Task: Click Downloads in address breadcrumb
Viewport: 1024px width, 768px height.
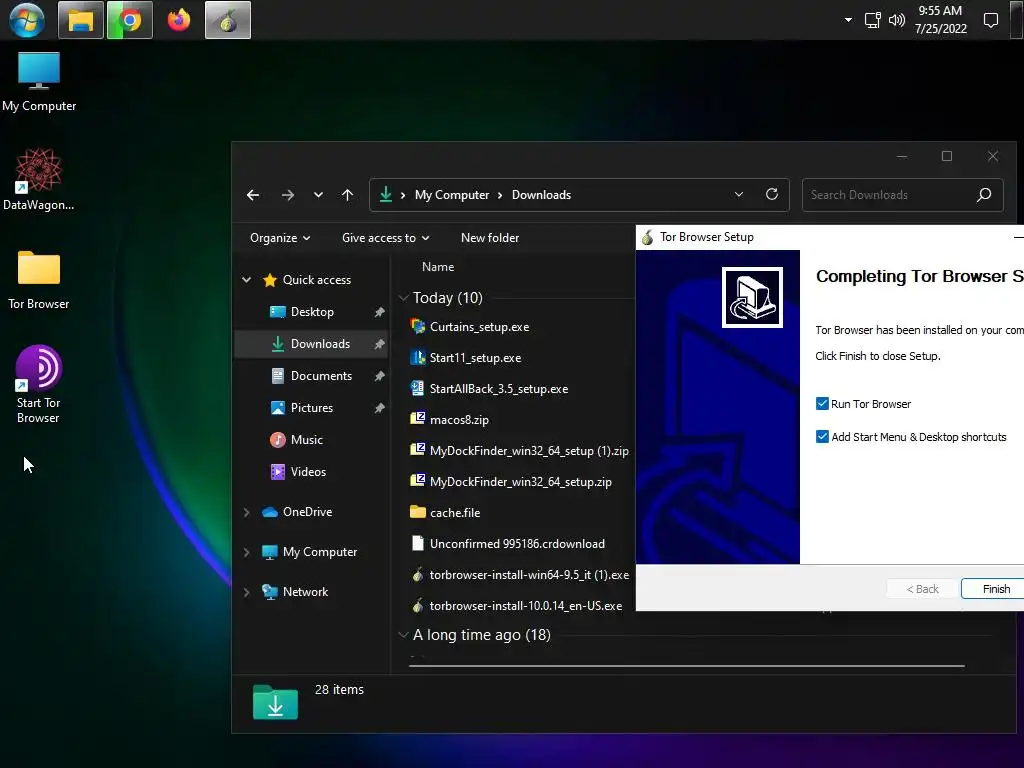Action: [541, 195]
